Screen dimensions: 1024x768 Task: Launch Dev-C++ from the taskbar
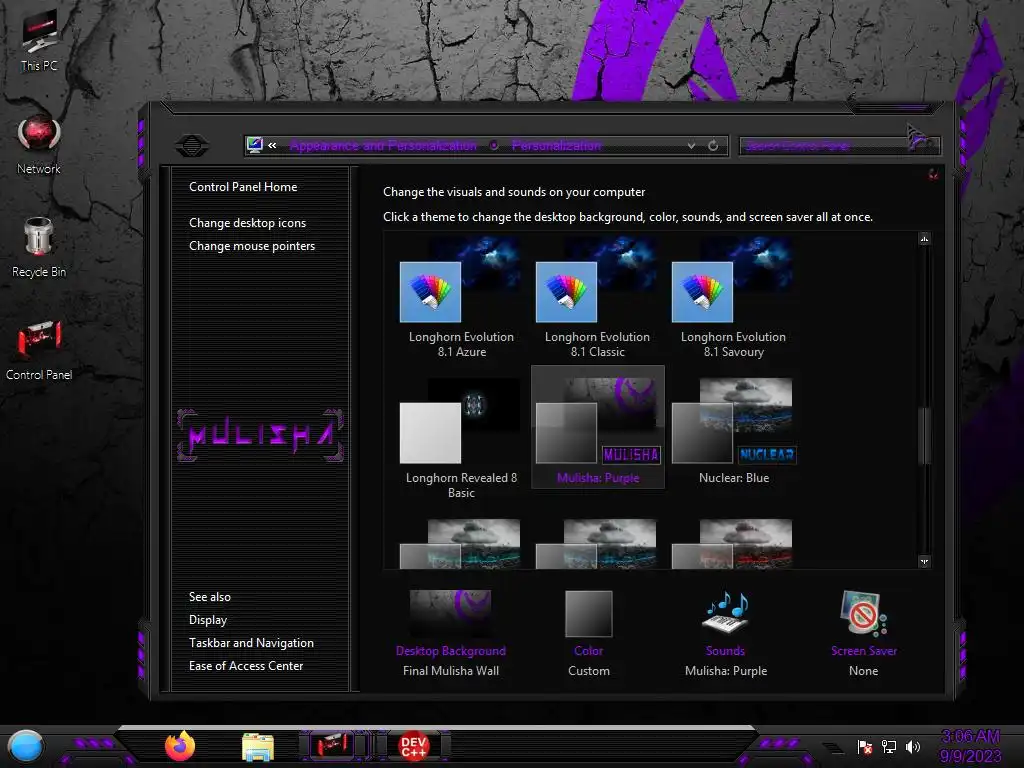[x=413, y=746]
